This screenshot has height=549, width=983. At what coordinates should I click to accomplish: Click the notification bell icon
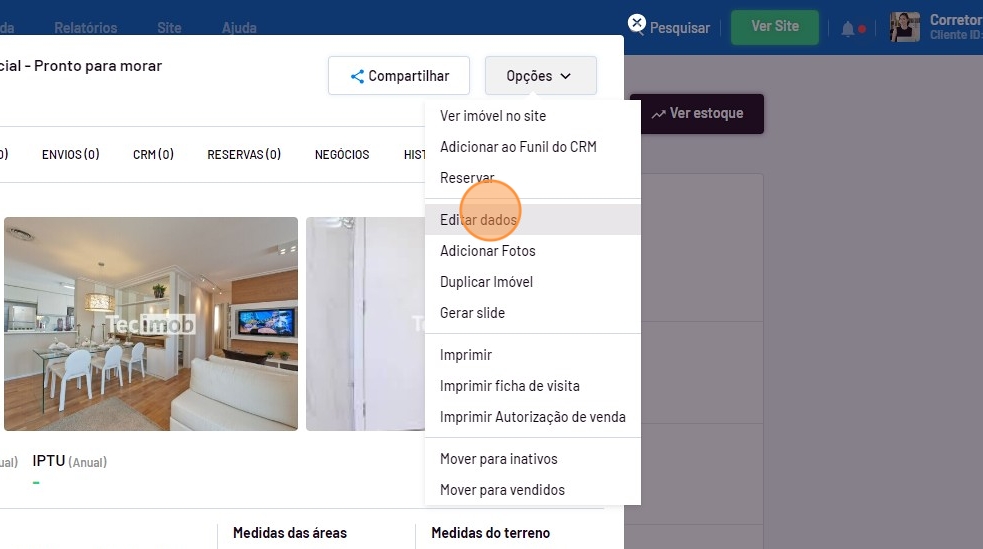[848, 29]
